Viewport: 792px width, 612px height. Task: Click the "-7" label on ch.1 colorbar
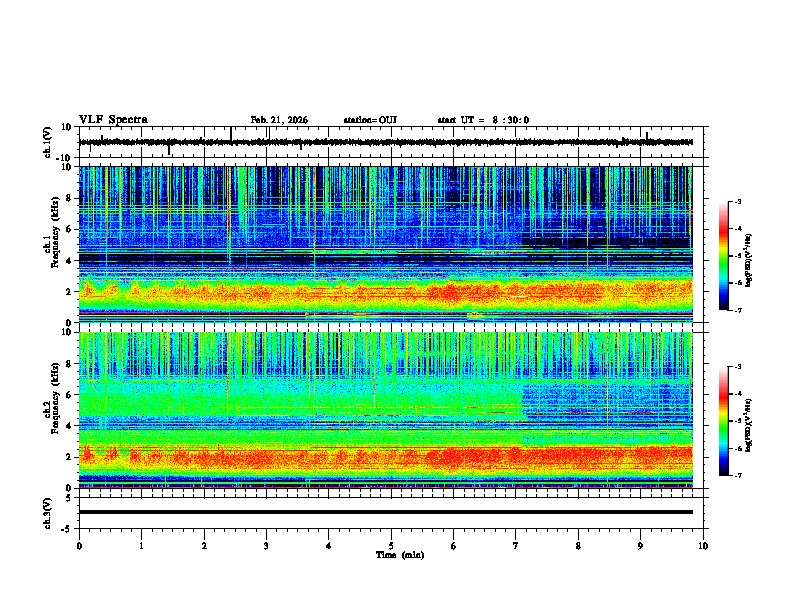pyautogui.click(x=738, y=310)
